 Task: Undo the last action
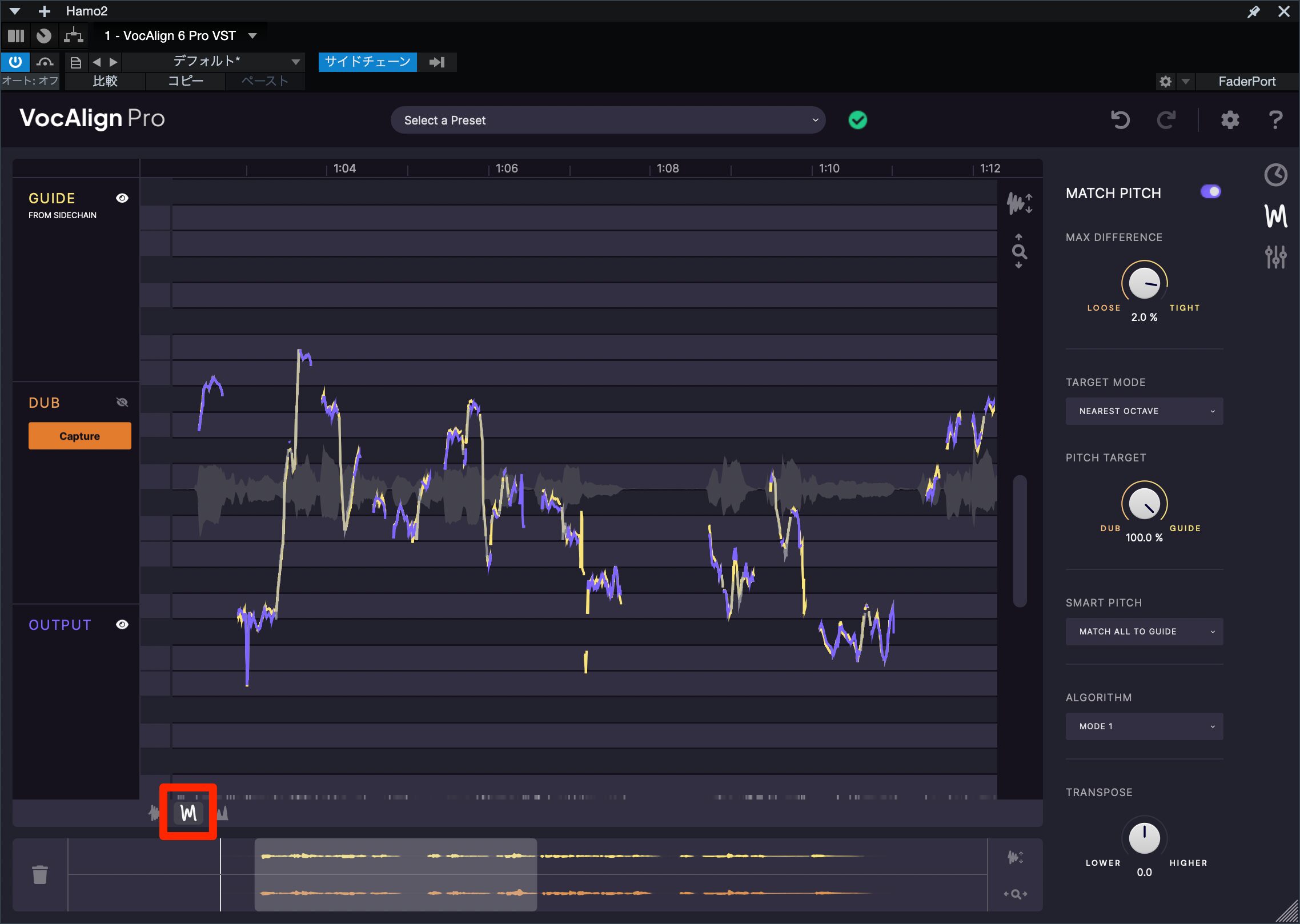[x=1121, y=120]
